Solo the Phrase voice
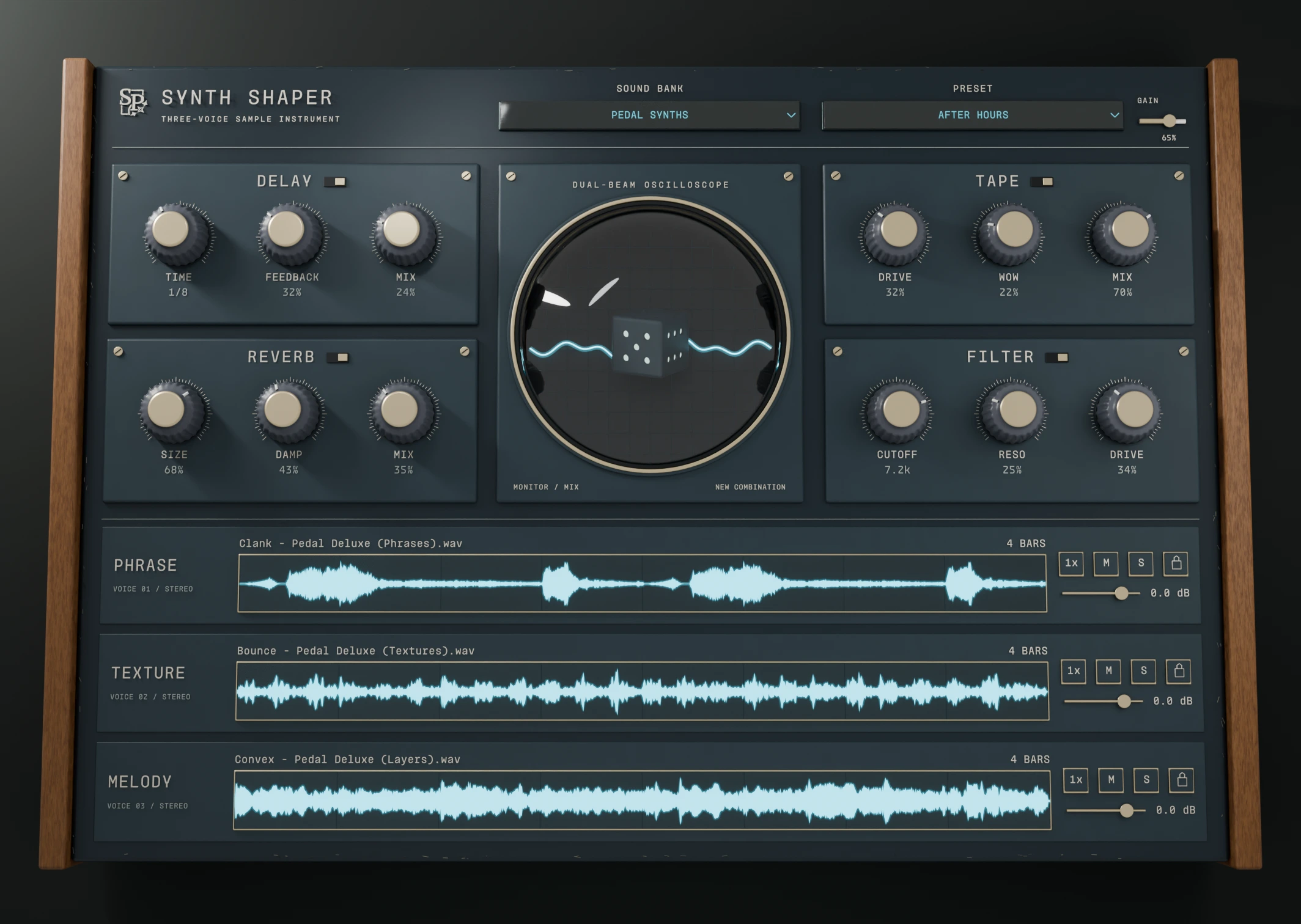 (x=1141, y=563)
